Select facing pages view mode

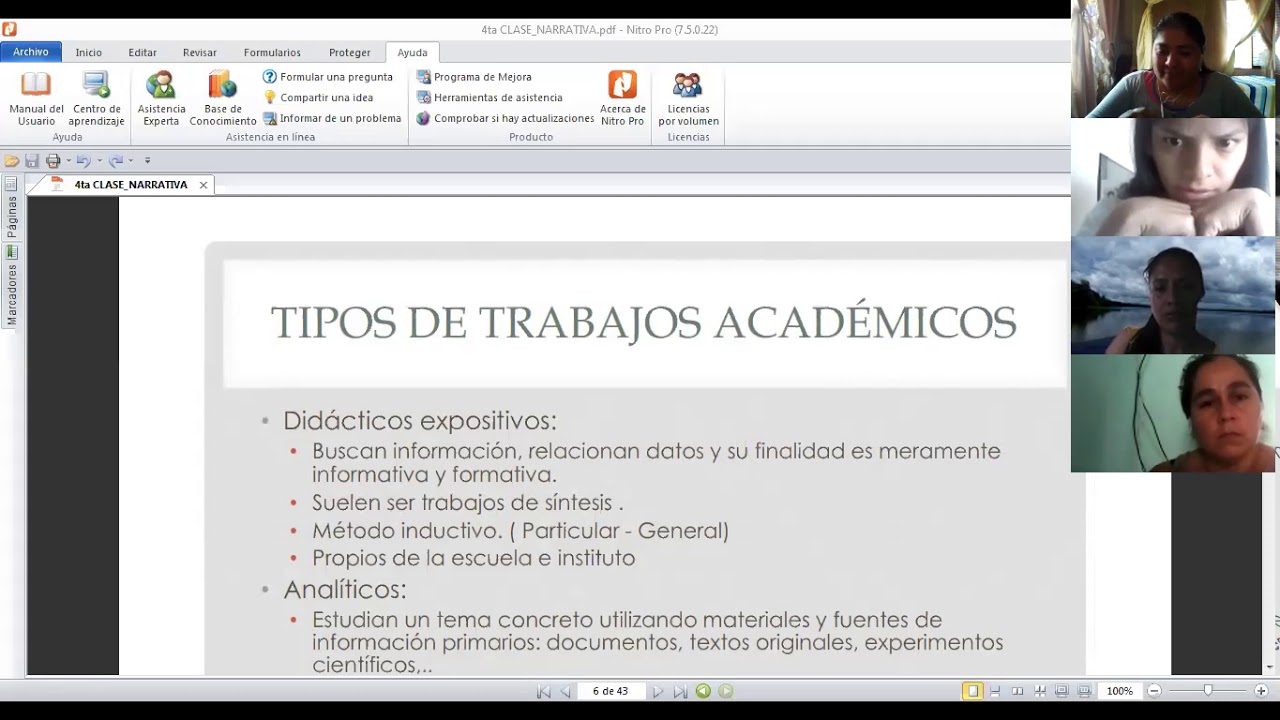click(x=1017, y=691)
